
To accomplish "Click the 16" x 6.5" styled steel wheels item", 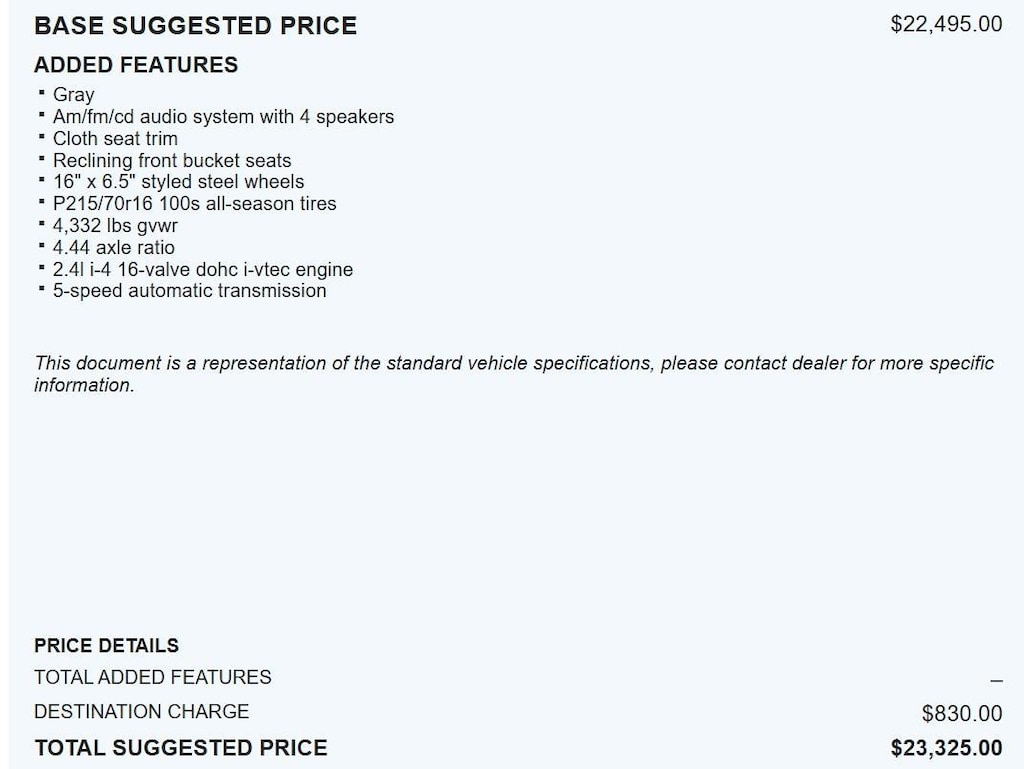I will click(x=178, y=182).
